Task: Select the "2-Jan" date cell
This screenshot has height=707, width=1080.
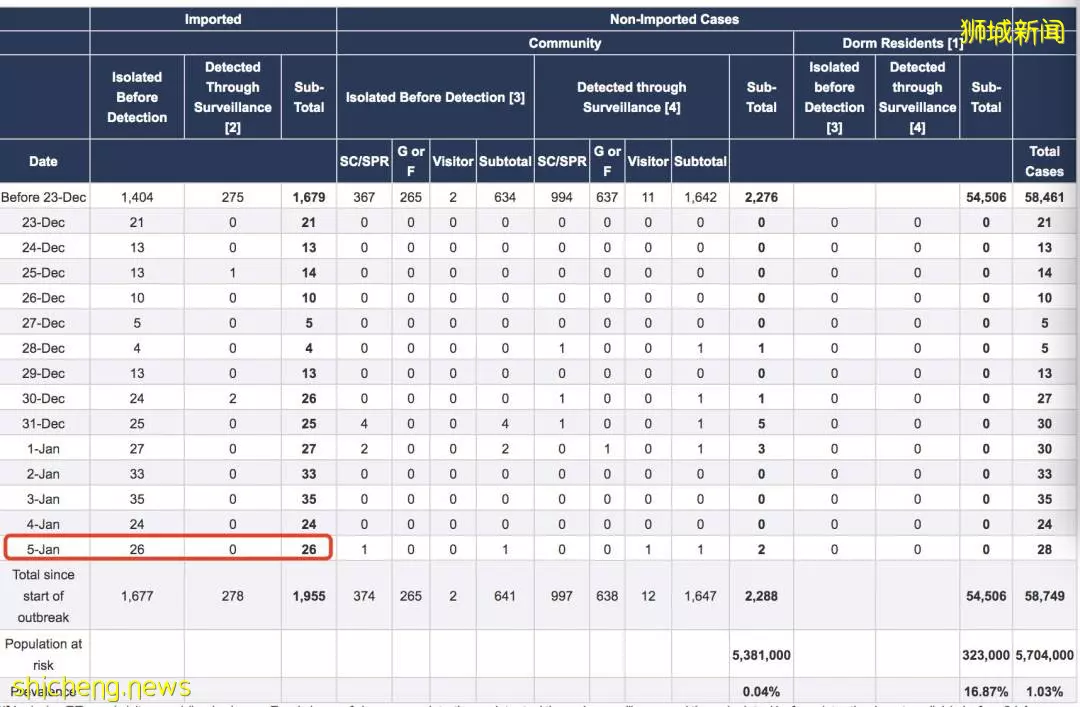Action: [43, 474]
